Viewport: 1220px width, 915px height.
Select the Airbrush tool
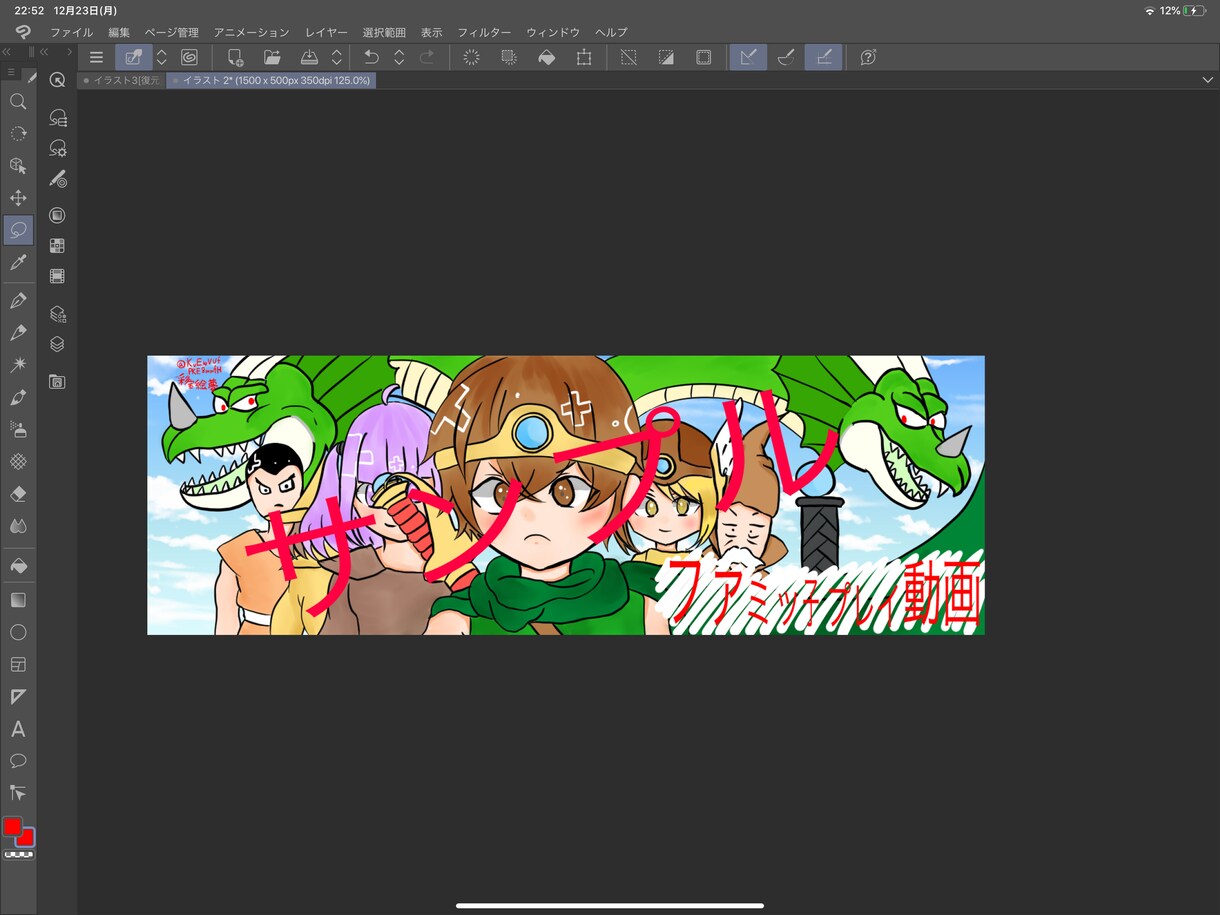(18, 429)
